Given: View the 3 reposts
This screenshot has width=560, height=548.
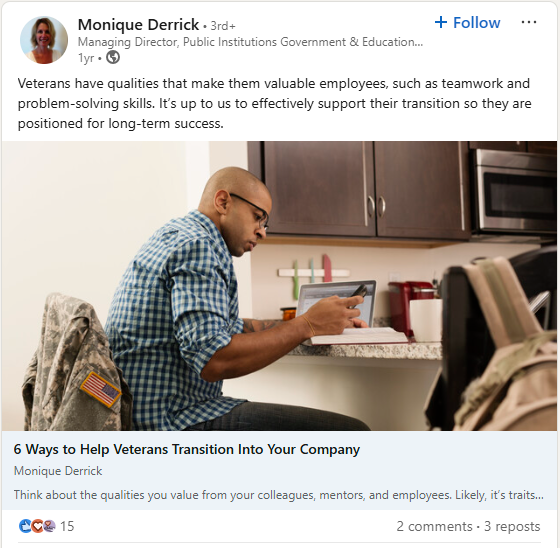Looking at the screenshot, I should 512,526.
